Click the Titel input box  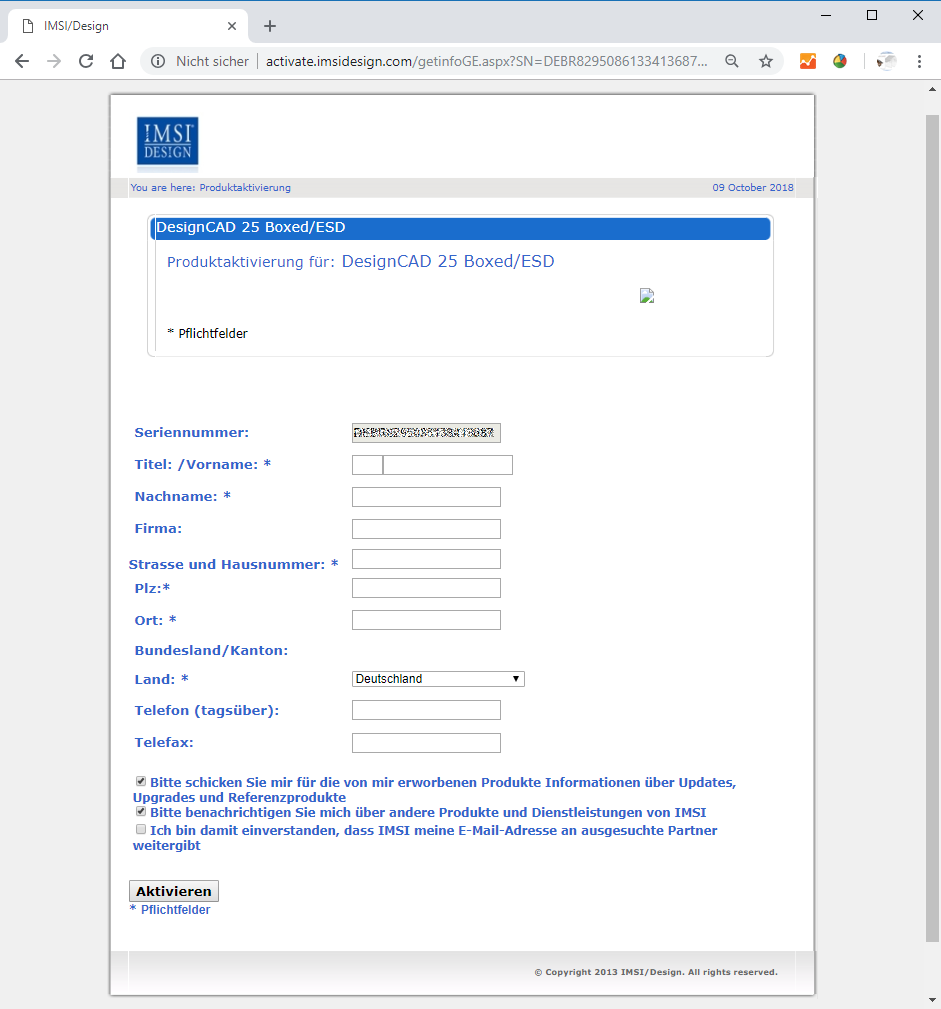tap(368, 465)
